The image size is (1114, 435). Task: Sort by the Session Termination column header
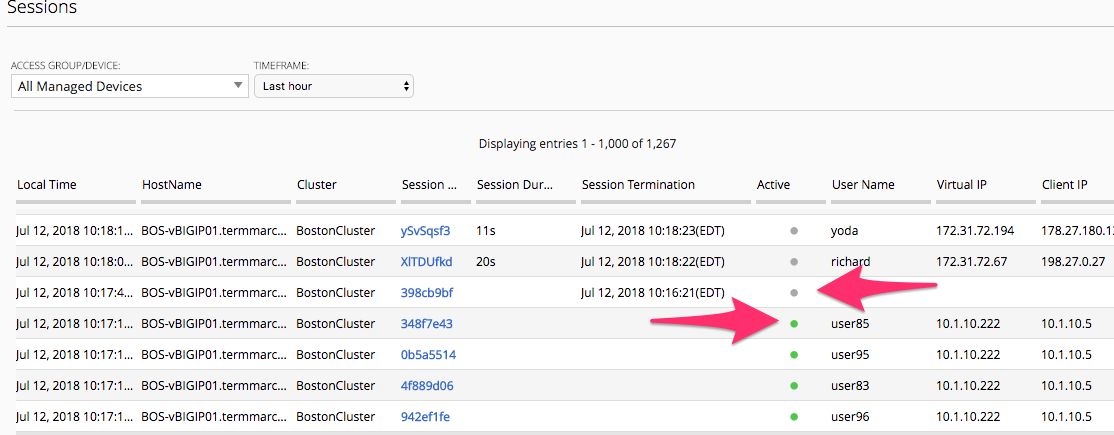(638, 185)
